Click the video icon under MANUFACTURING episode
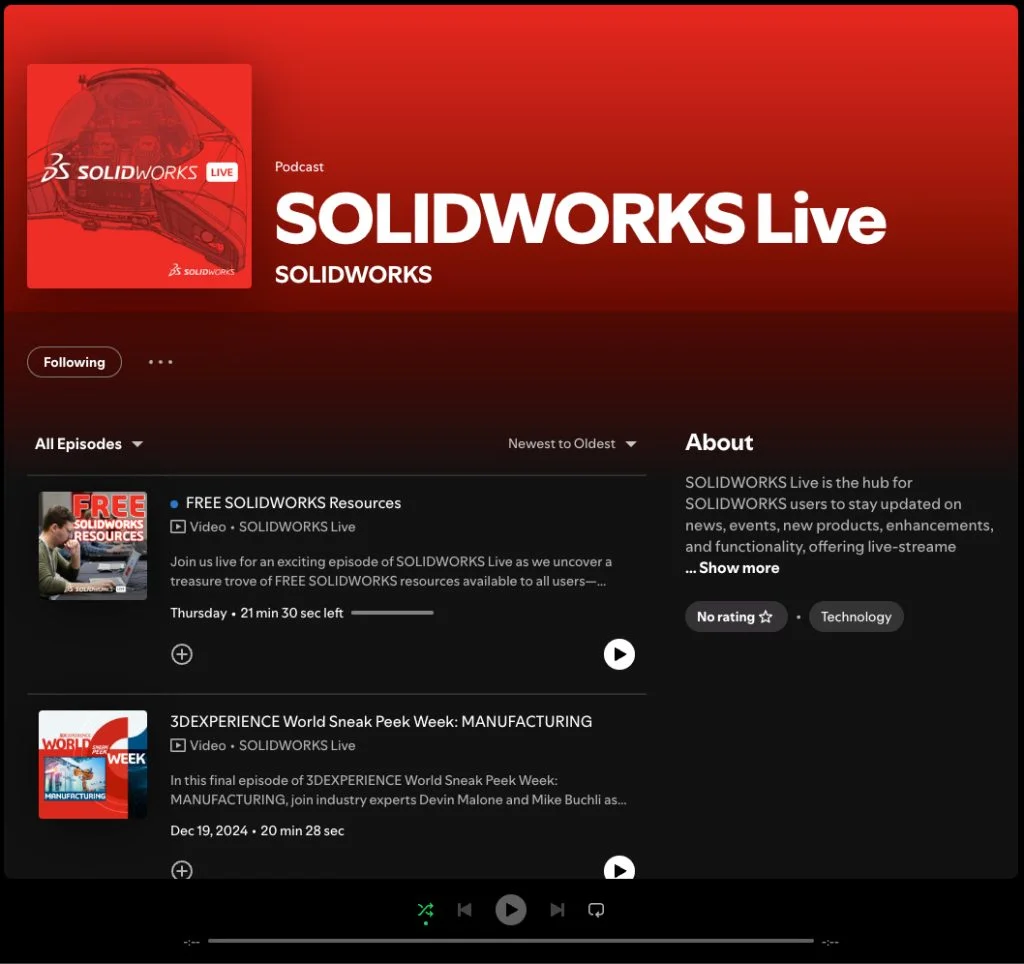This screenshot has width=1024, height=964. pos(178,745)
